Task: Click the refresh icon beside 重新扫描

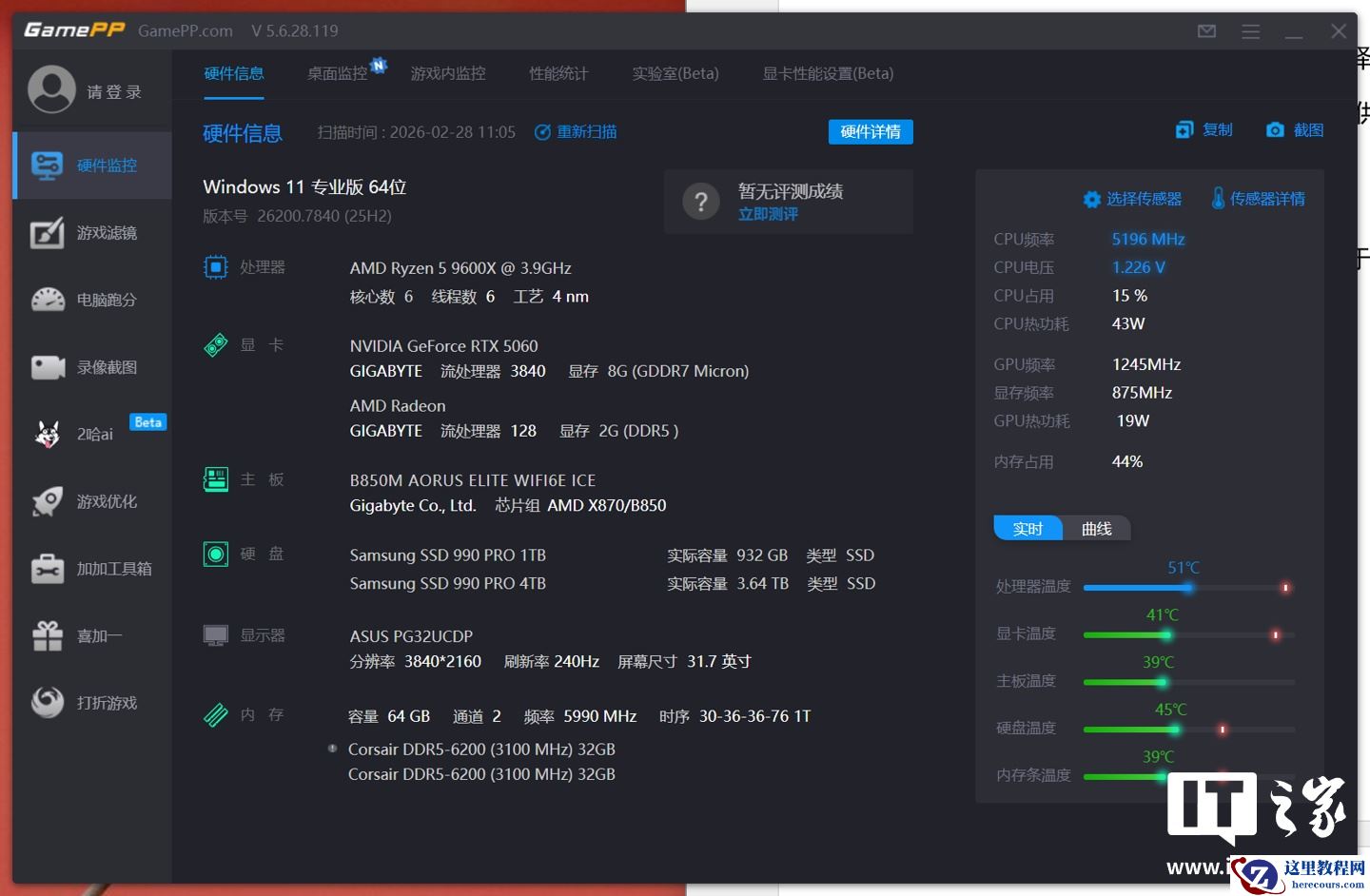Action: pyautogui.click(x=542, y=132)
